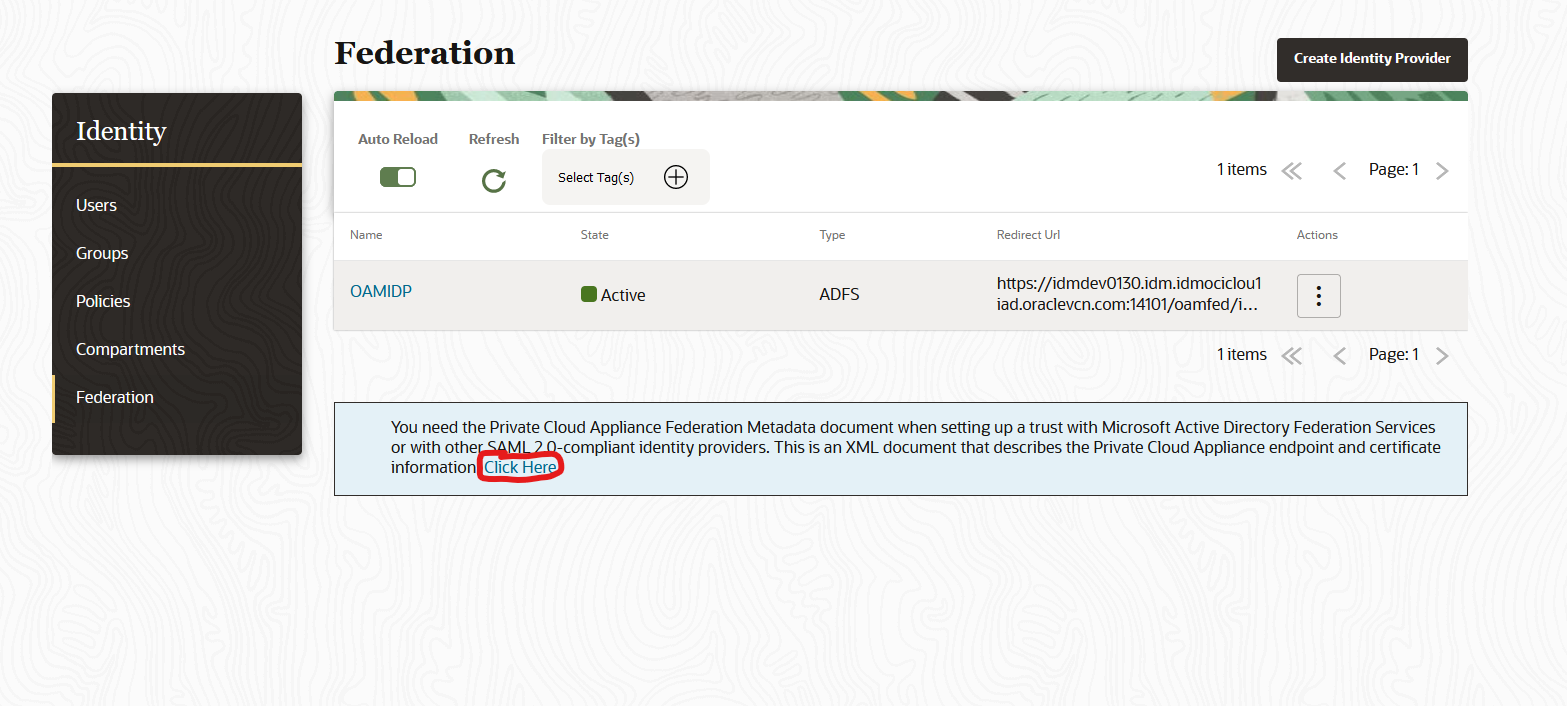
Task: Click the Filter by Tag(s) label
Action: click(591, 139)
